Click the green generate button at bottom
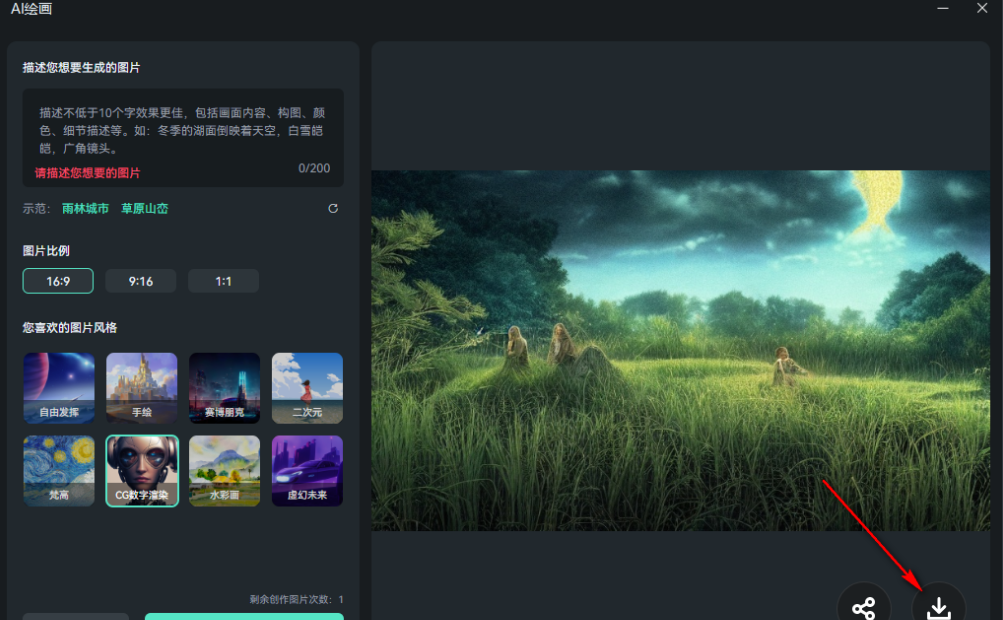Image resolution: width=1003 pixels, height=620 pixels. 243,616
